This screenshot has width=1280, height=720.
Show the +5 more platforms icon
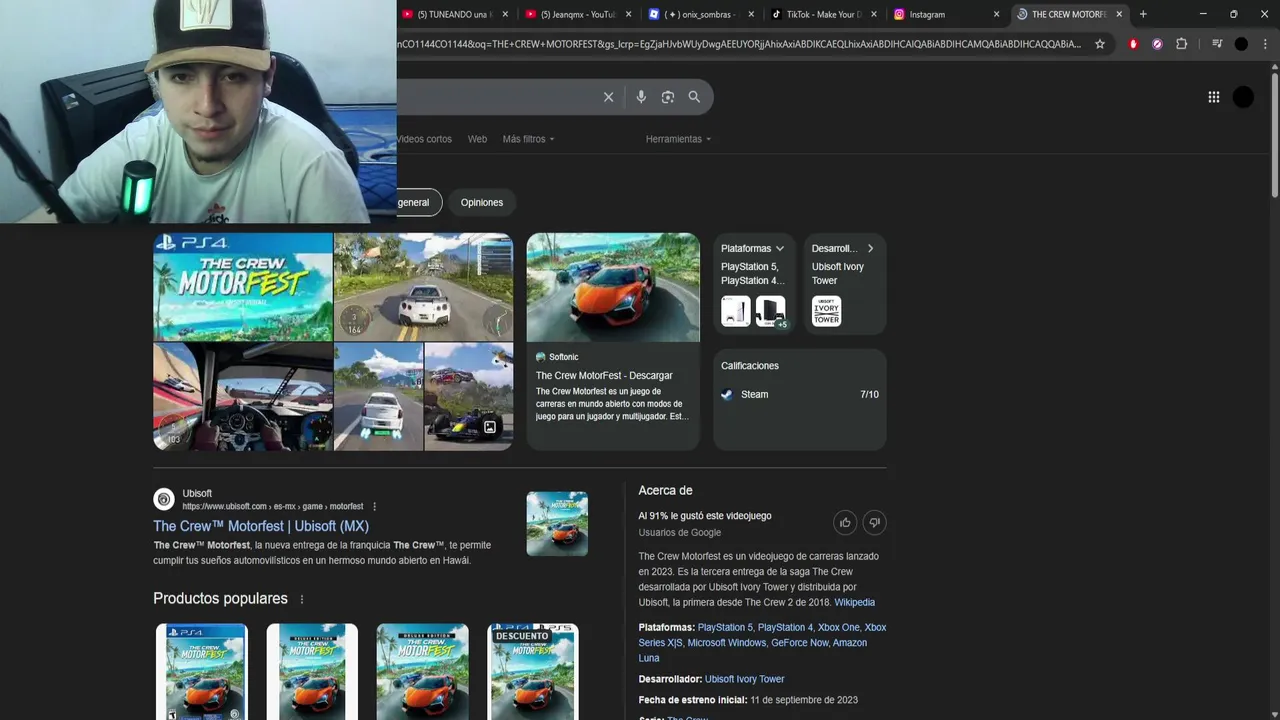click(770, 311)
